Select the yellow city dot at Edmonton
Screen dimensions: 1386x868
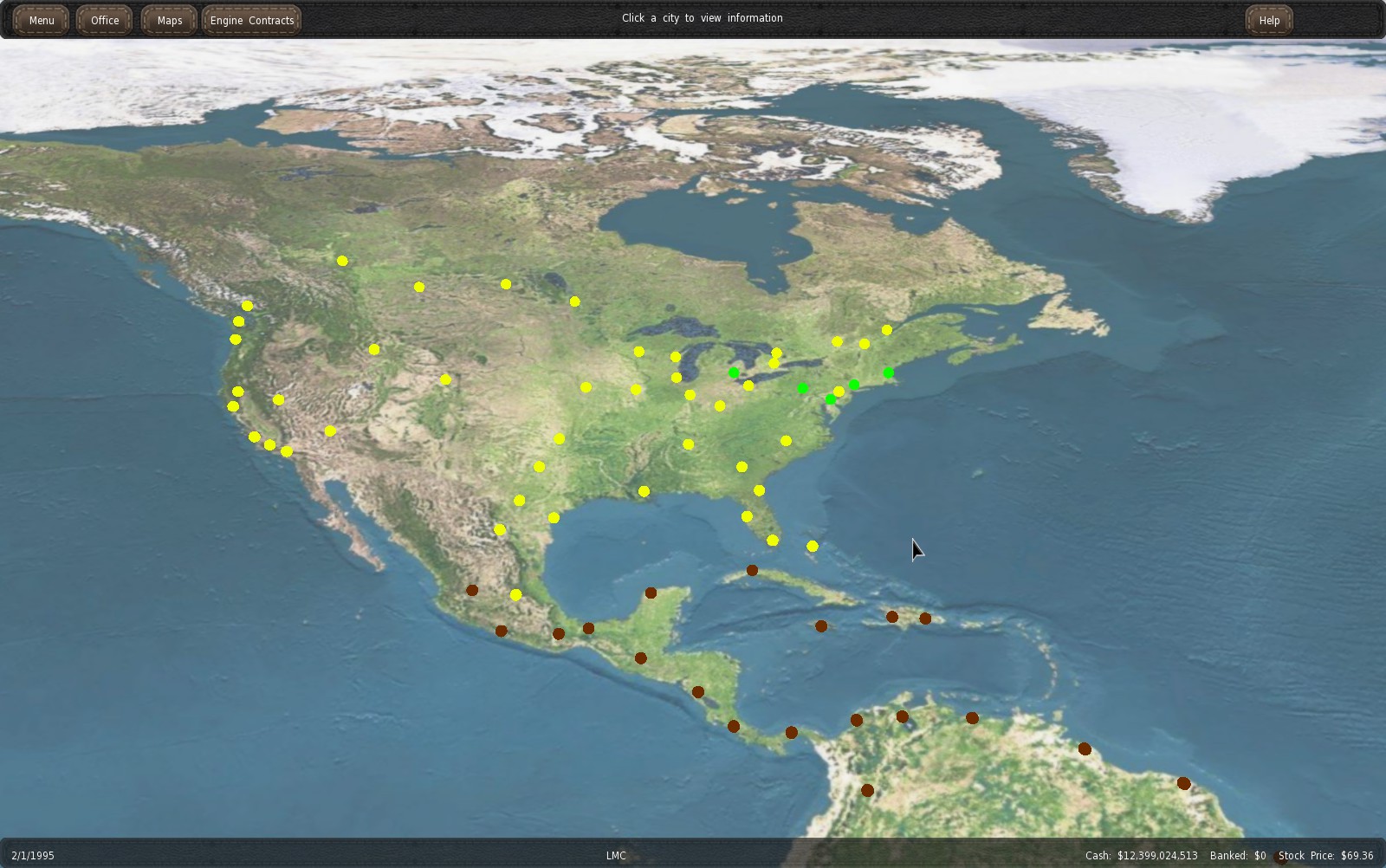click(x=342, y=261)
